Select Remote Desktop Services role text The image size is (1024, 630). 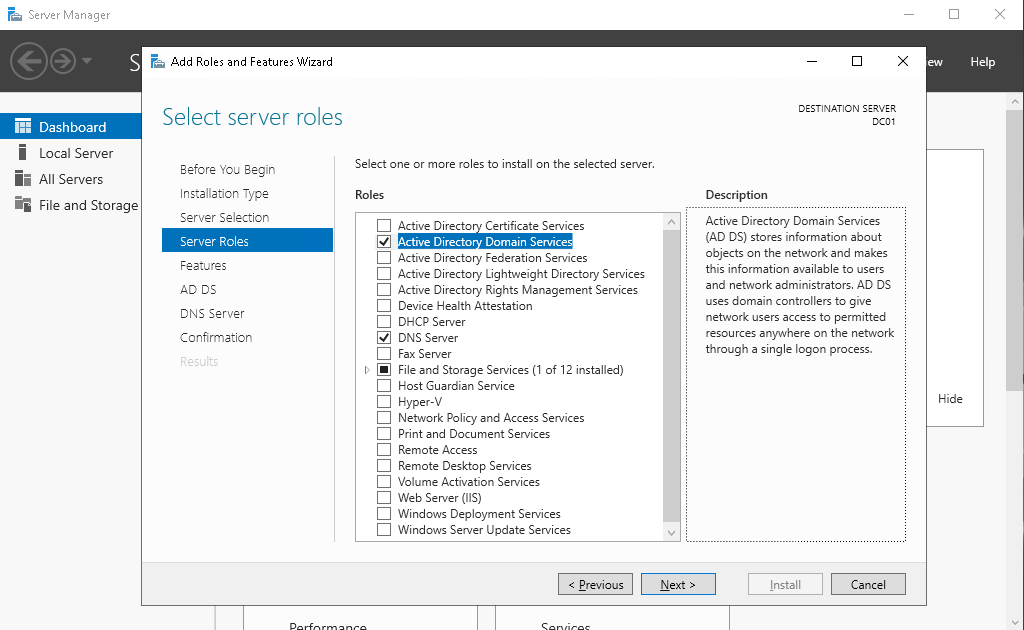[x=464, y=466]
